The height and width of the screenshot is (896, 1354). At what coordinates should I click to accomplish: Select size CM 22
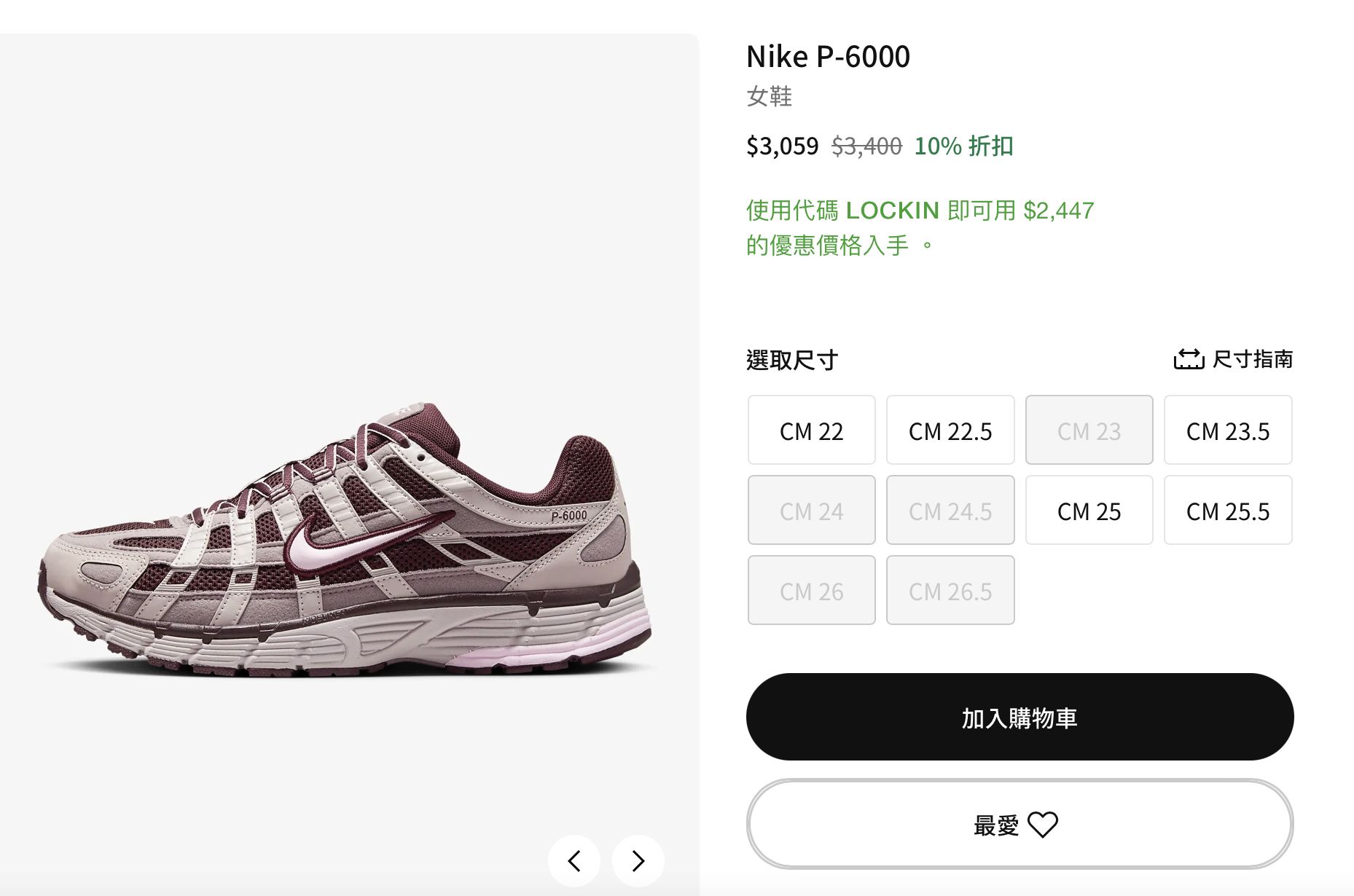click(x=810, y=431)
